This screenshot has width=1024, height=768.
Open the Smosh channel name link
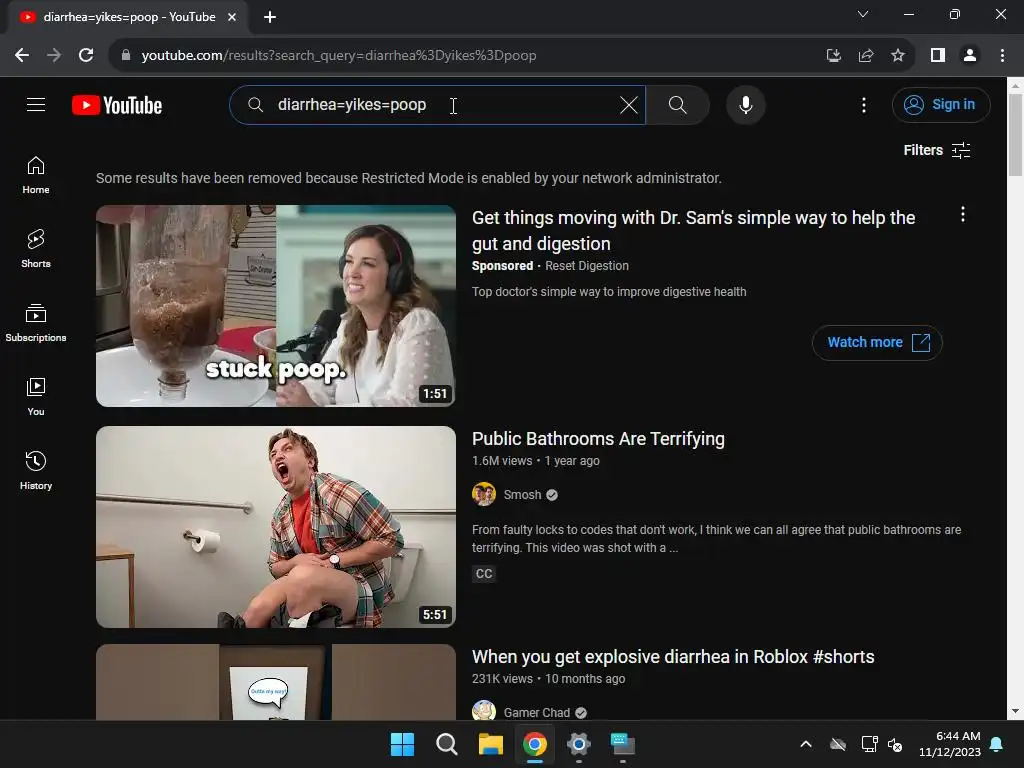click(x=522, y=495)
